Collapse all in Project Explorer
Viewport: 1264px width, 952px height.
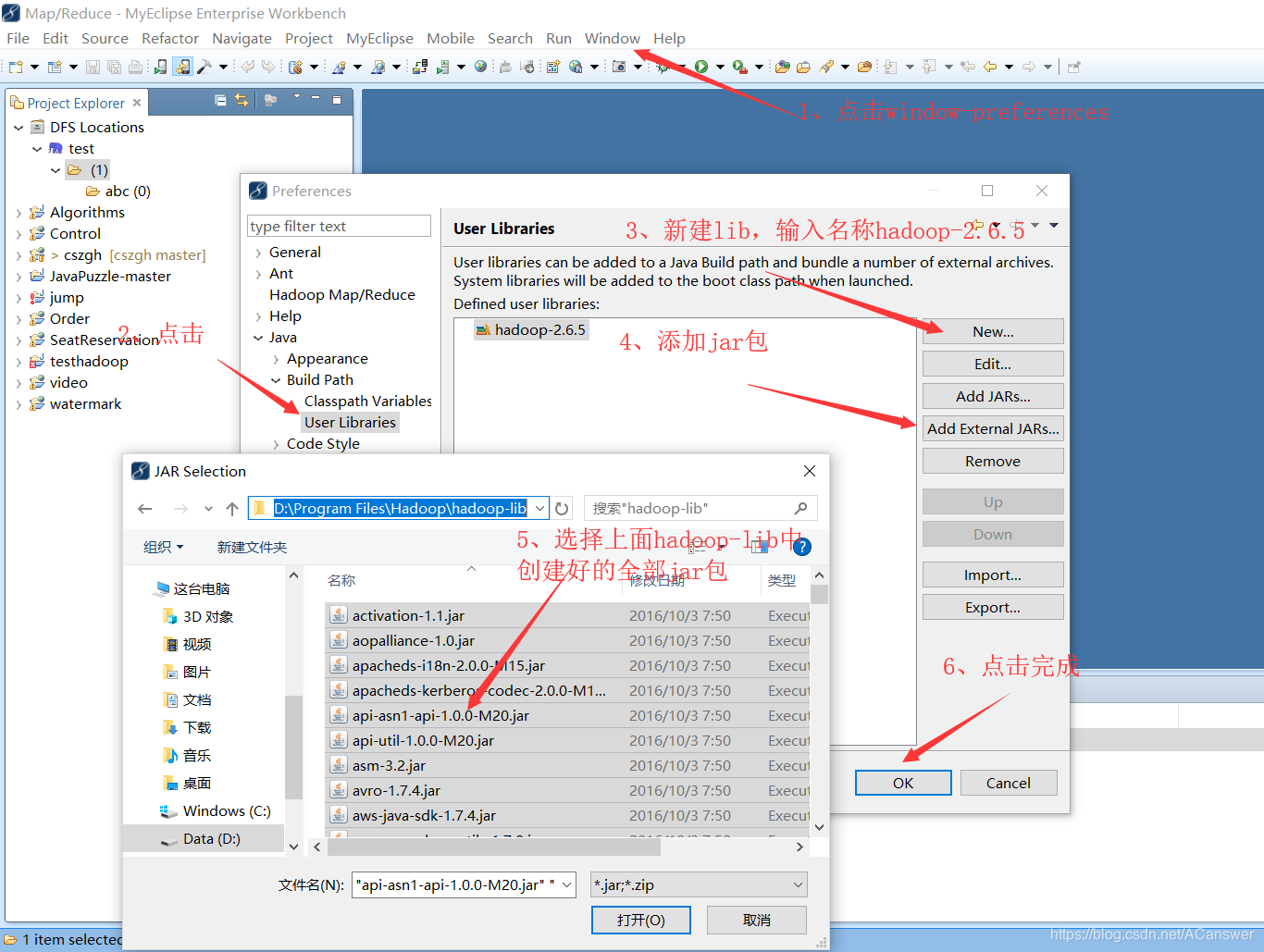click(x=220, y=100)
